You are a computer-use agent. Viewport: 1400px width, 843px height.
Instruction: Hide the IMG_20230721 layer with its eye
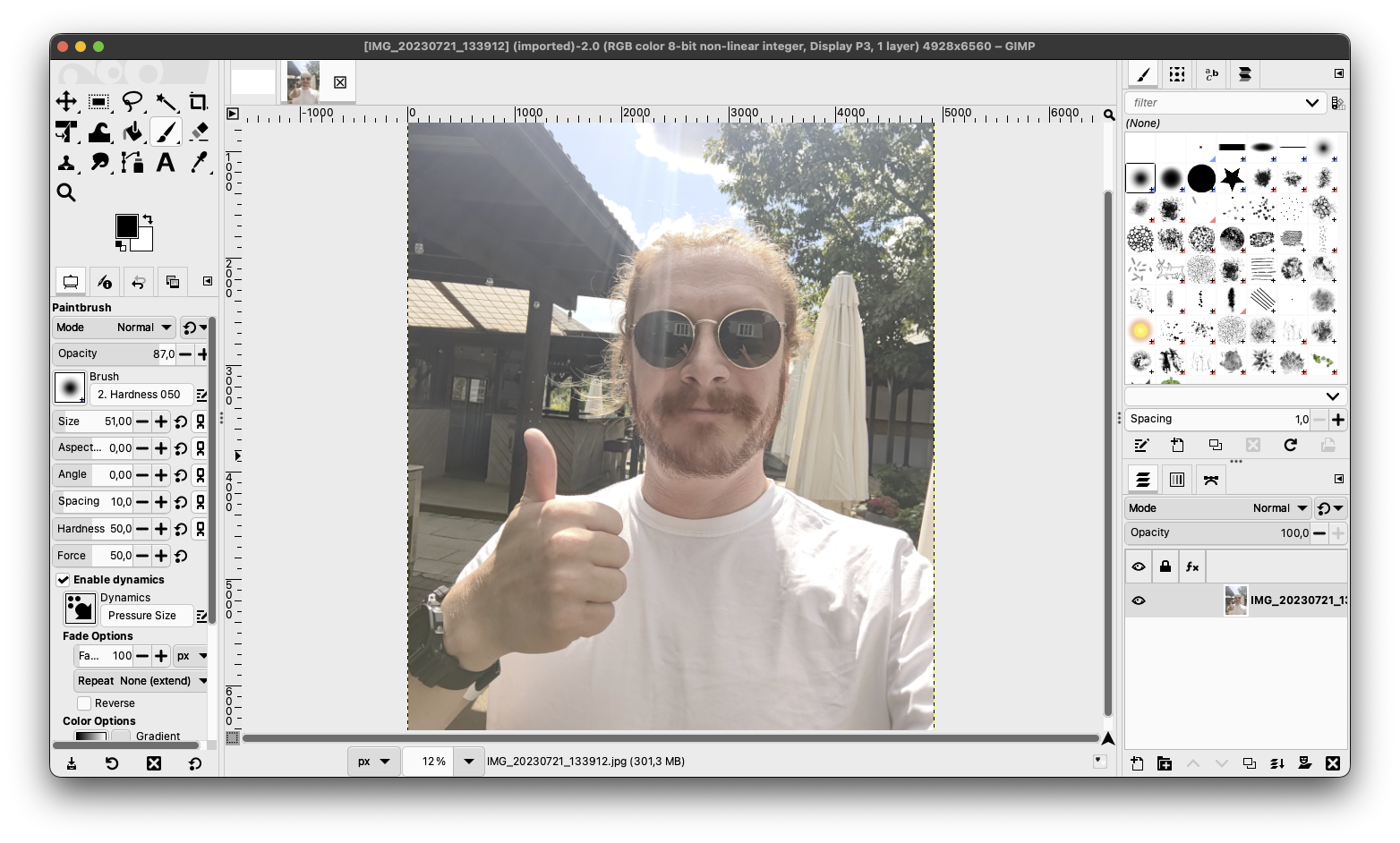(x=1139, y=600)
